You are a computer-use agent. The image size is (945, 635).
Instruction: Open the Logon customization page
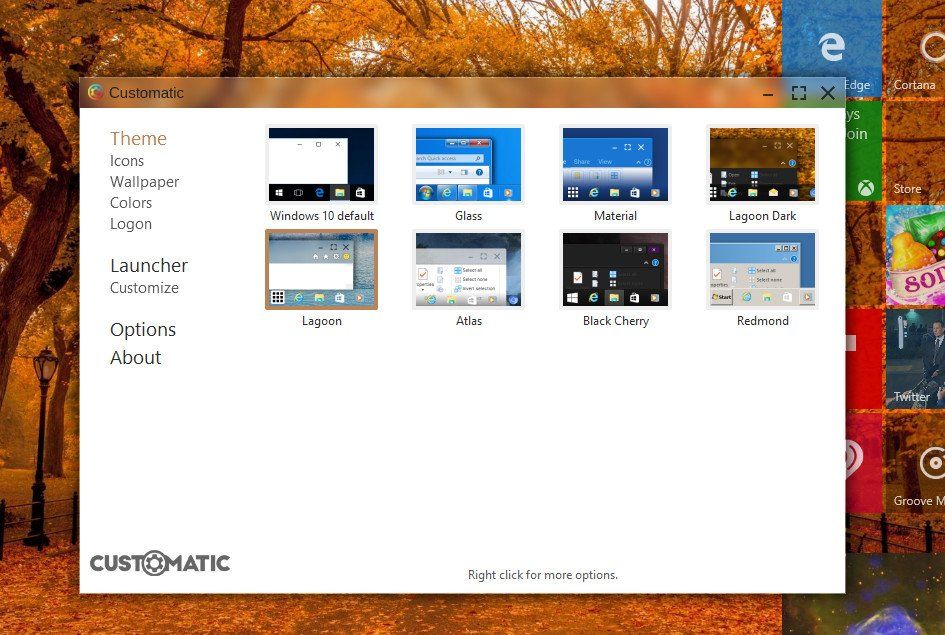tap(130, 223)
